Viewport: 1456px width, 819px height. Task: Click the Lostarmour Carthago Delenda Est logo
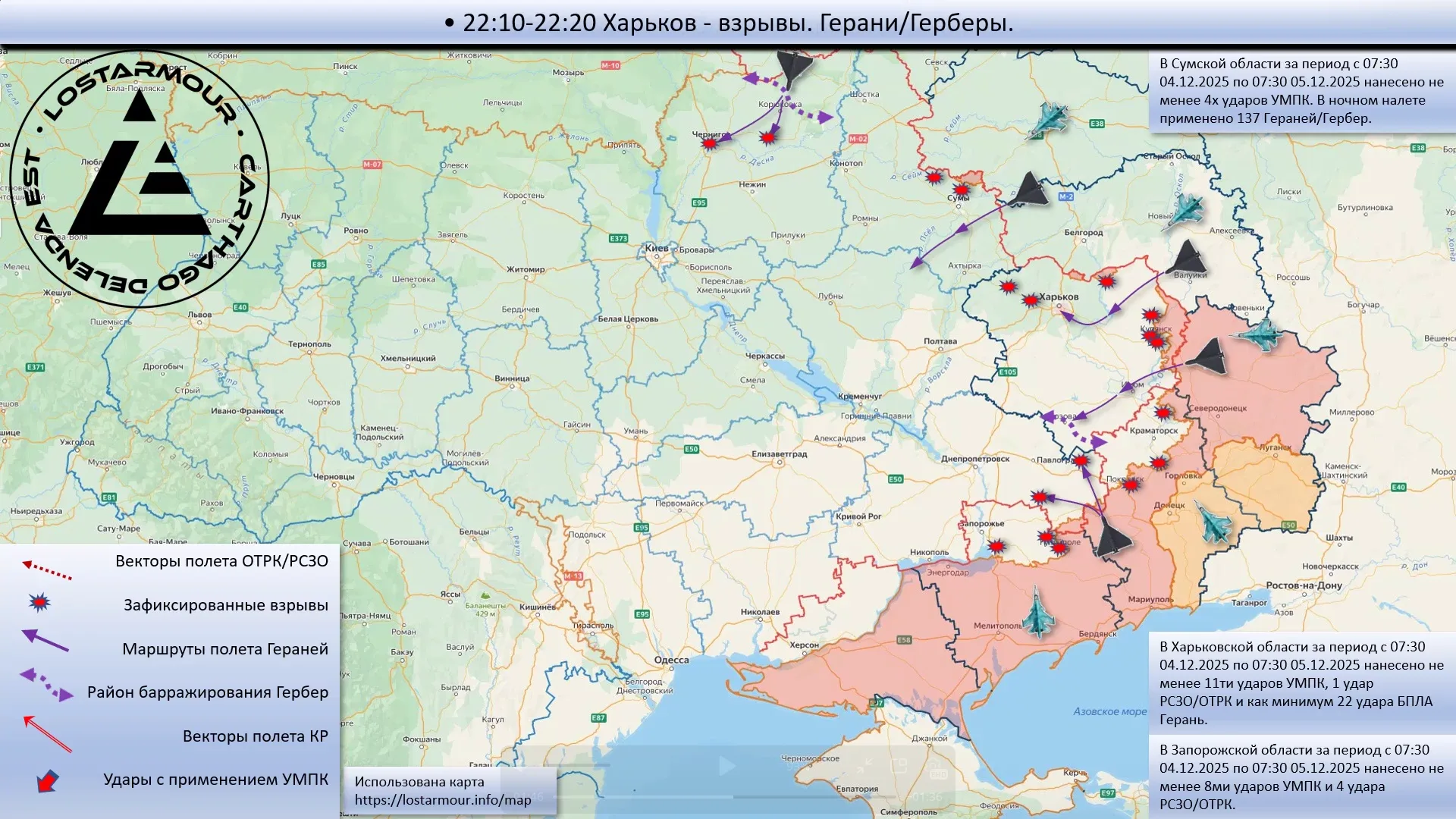tap(139, 179)
